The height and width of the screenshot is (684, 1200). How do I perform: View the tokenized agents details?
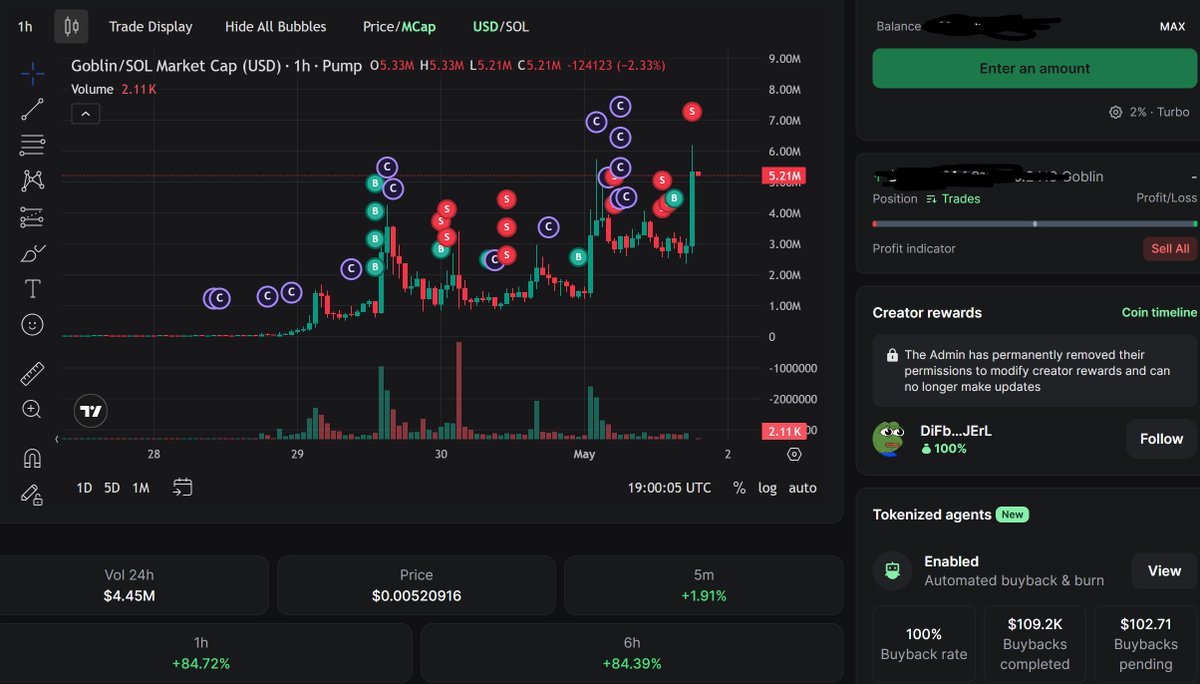(x=1164, y=571)
